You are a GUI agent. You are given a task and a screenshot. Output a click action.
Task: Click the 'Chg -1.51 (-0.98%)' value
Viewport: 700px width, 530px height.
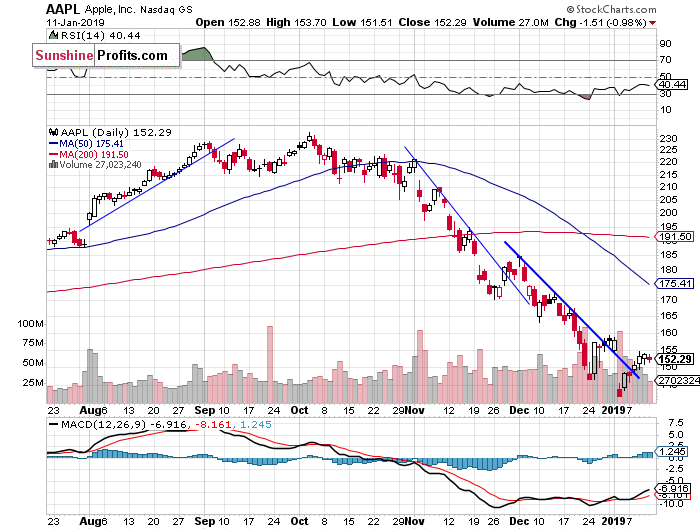pyautogui.click(x=600, y=22)
